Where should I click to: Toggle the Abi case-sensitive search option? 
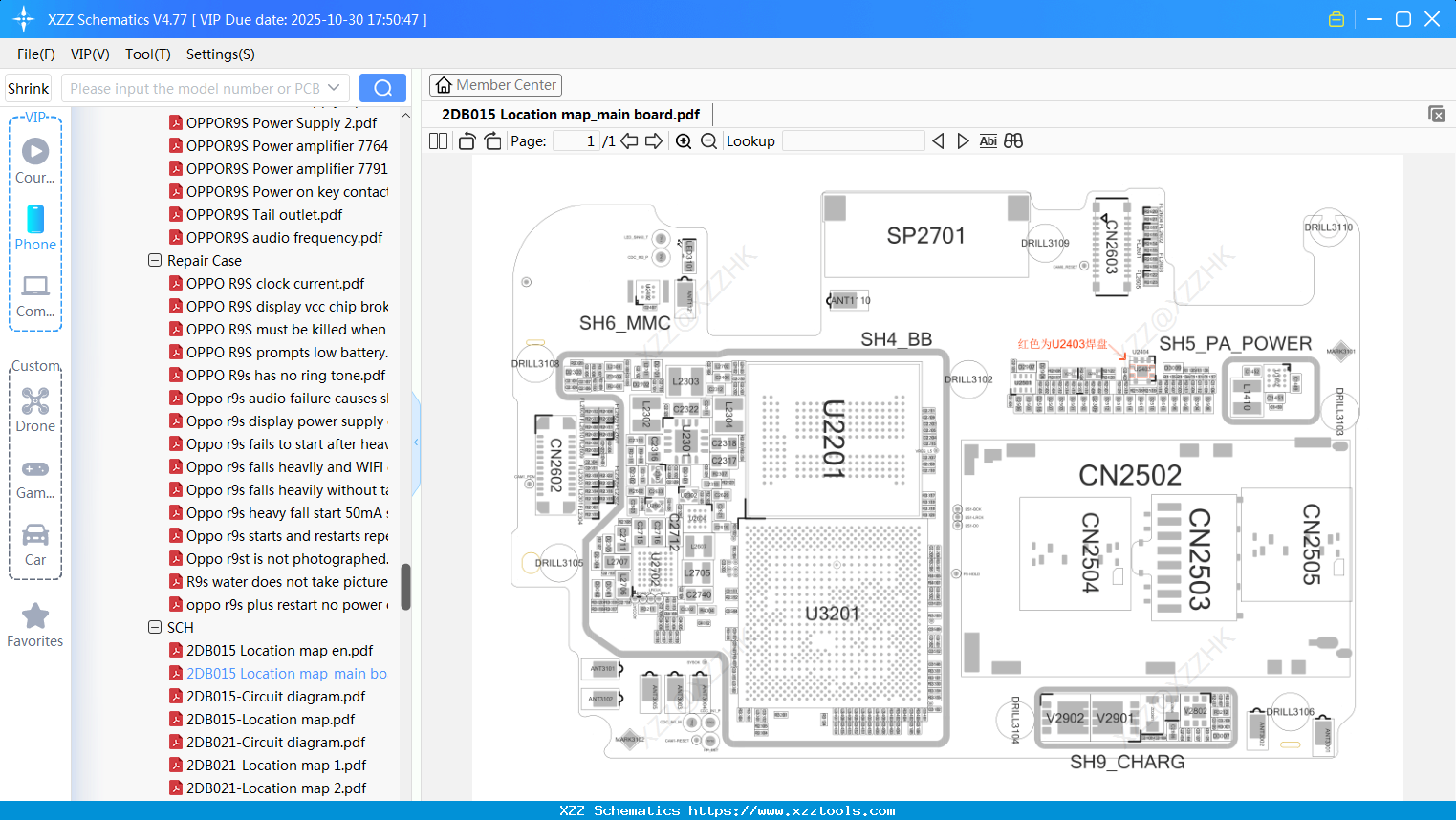coord(988,140)
